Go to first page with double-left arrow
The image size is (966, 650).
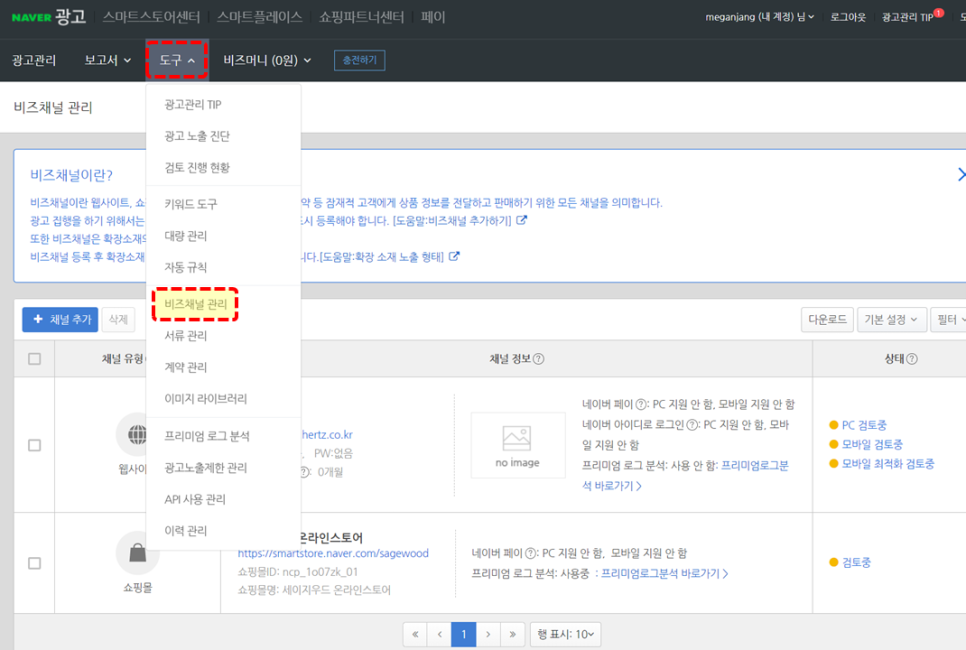[415, 634]
